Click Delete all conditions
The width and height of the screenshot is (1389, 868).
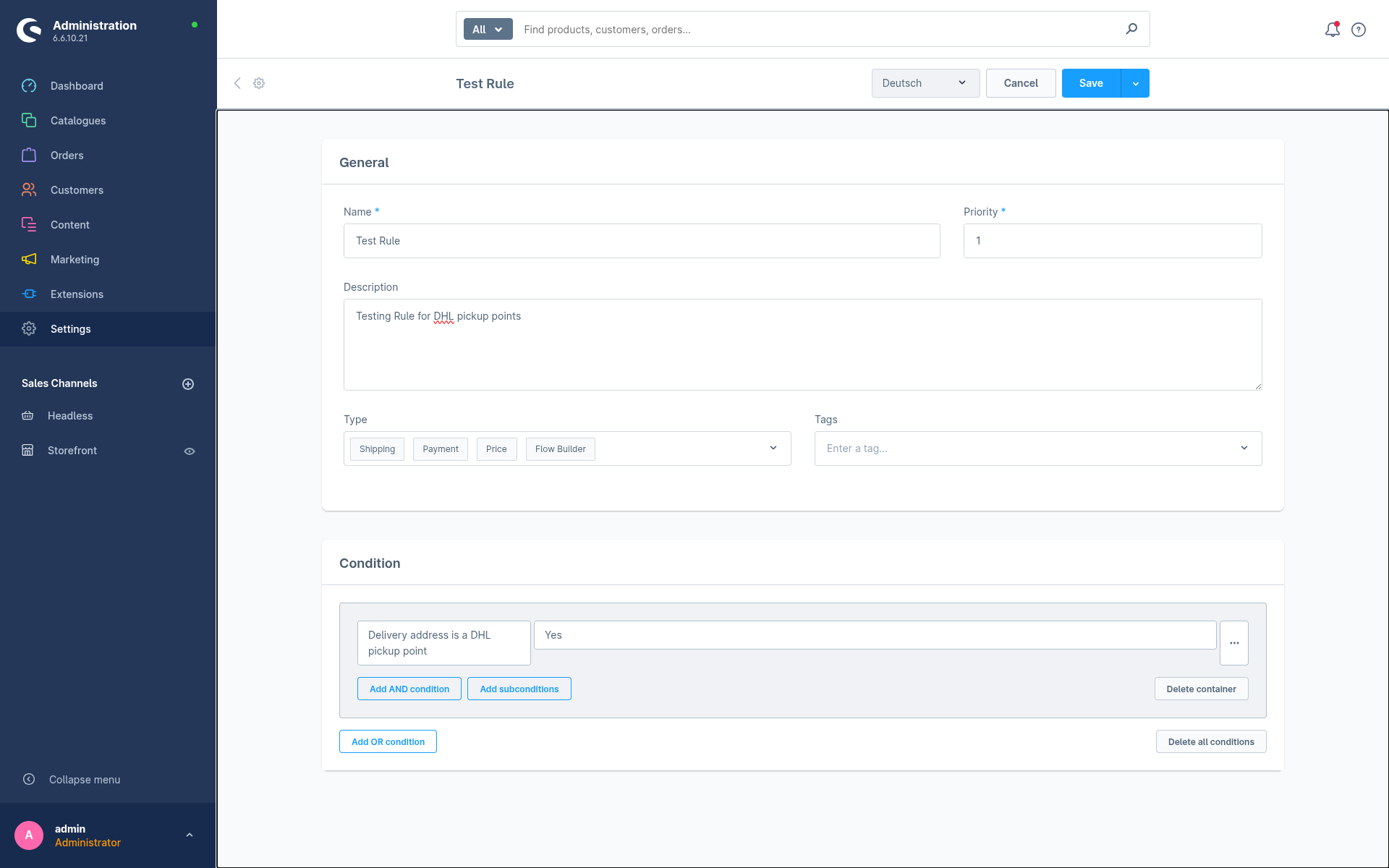point(1211,741)
